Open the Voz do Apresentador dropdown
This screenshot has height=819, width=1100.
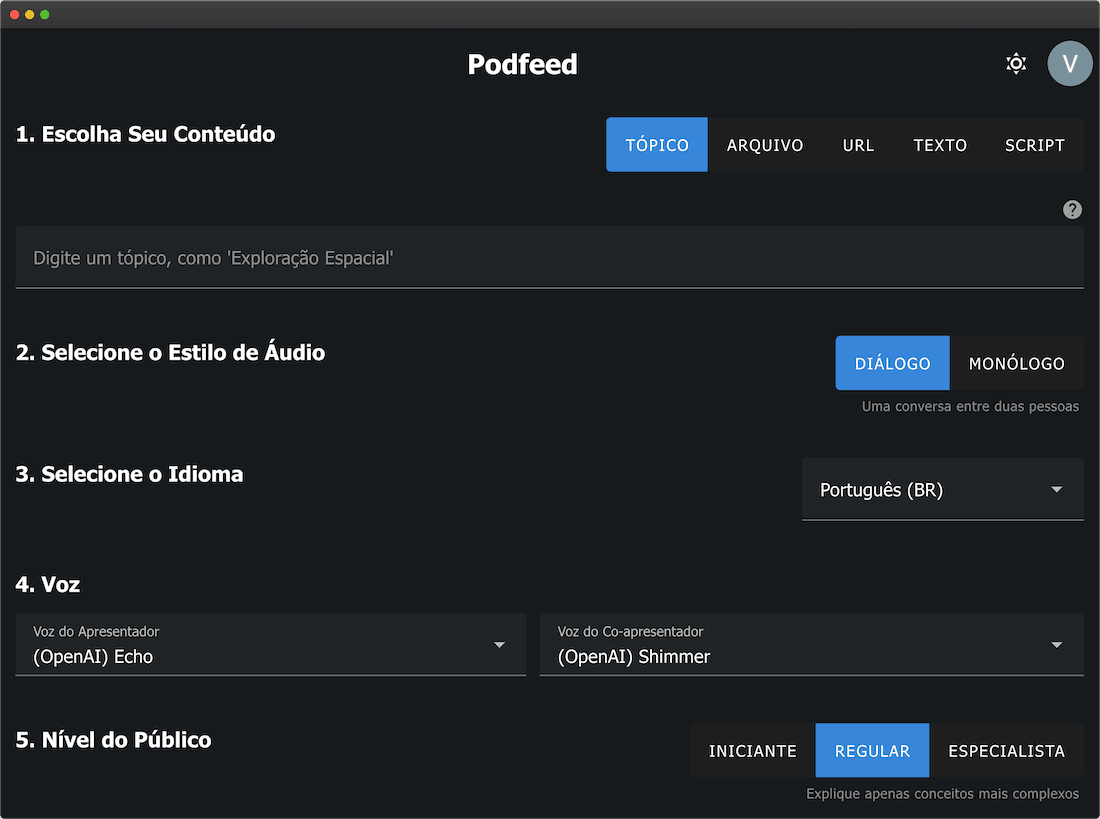pyautogui.click(x=270, y=645)
